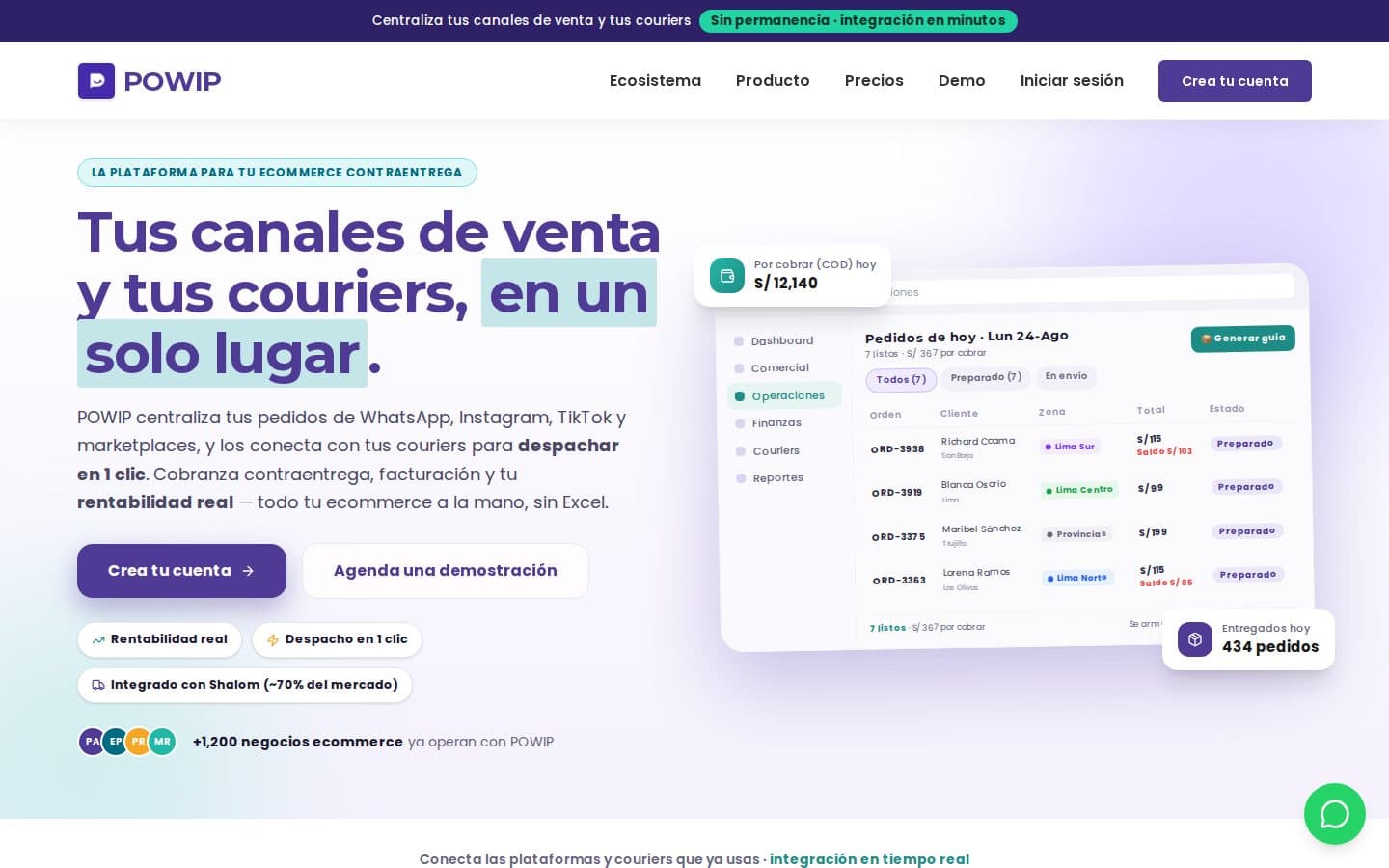Screen dimensions: 1389x868
Task: Click the Generar guía button
Action: click(1243, 339)
